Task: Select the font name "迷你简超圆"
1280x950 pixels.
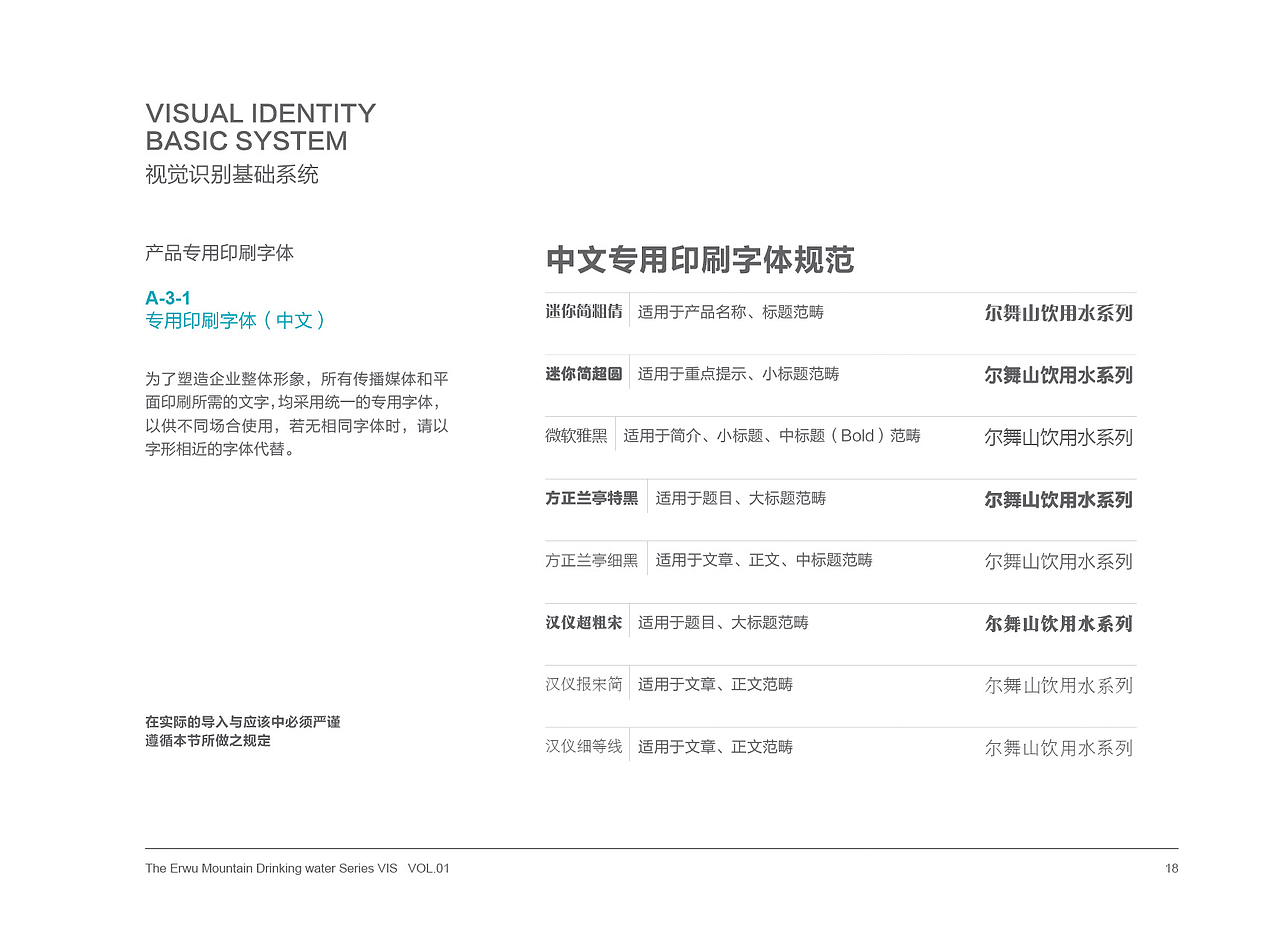Action: pyautogui.click(x=584, y=374)
